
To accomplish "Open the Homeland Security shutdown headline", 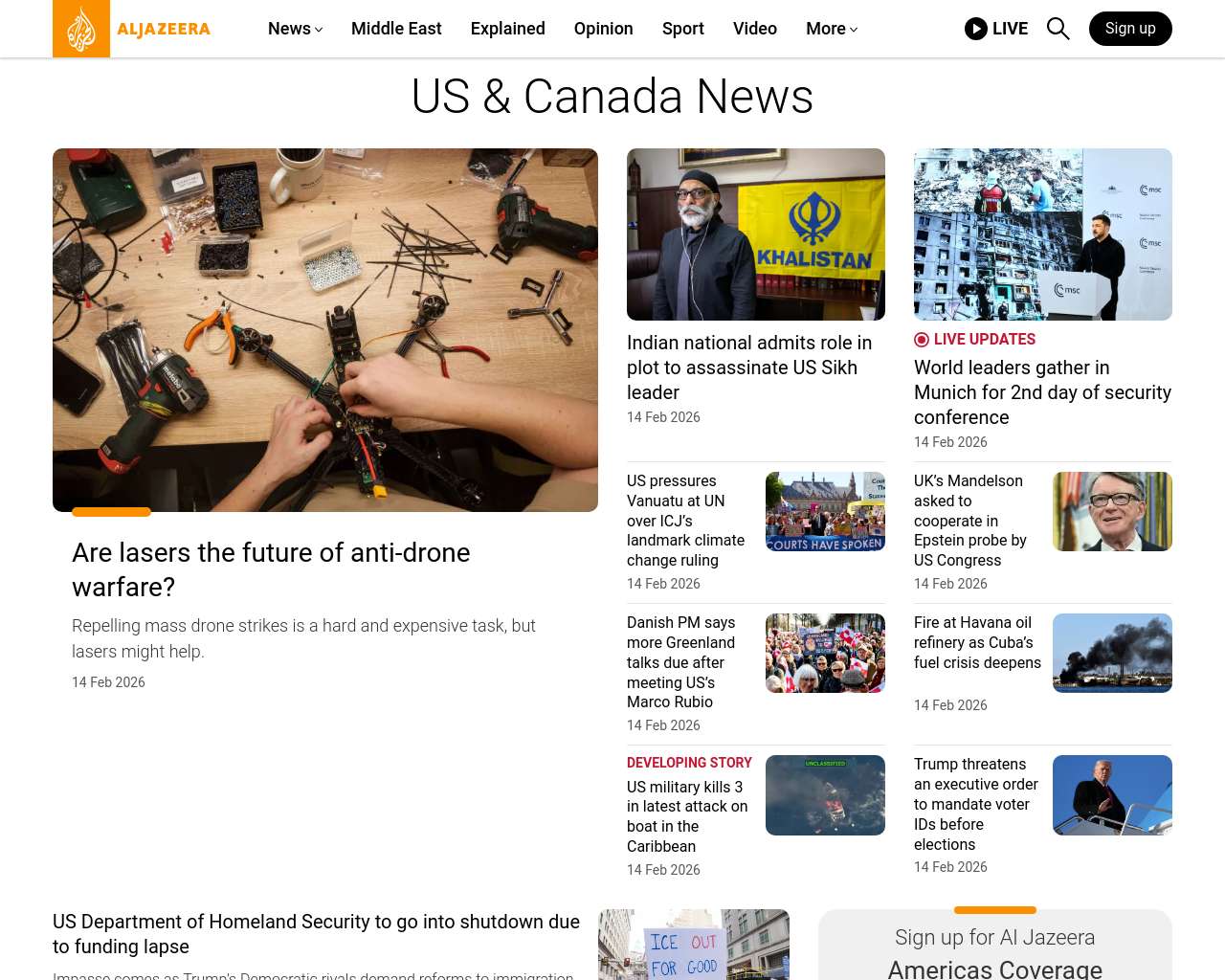I will click(316, 934).
